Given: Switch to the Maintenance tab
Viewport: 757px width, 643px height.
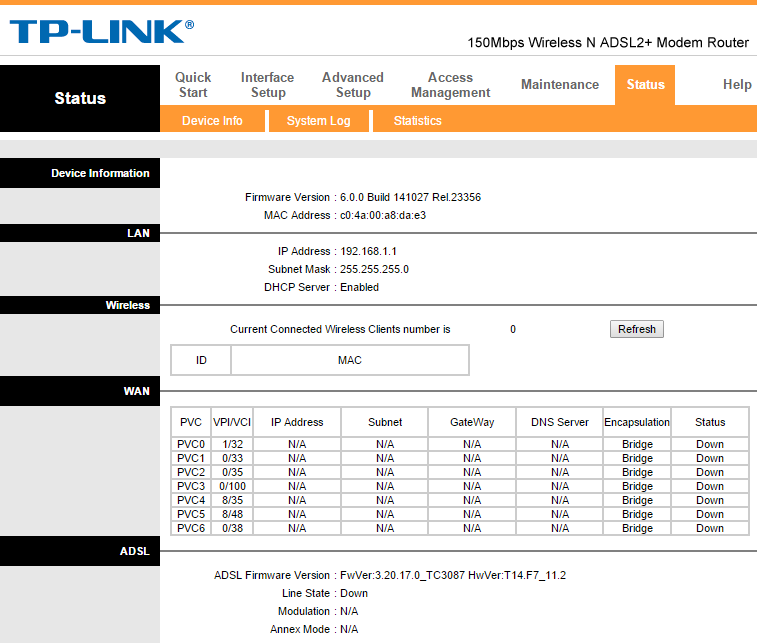Looking at the screenshot, I should click(560, 84).
